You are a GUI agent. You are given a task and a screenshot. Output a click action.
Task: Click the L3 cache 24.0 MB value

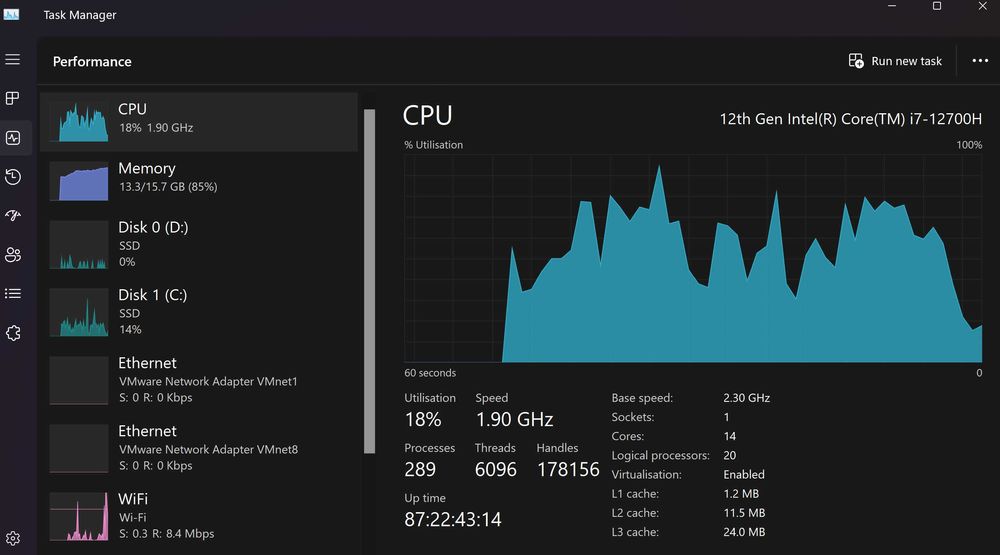click(744, 532)
